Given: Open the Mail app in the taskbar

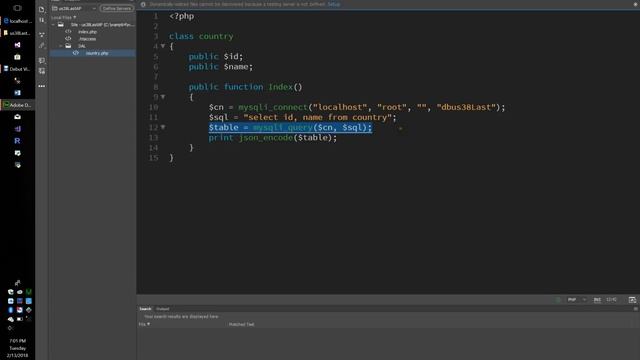Looking at the screenshot, I should coord(17,117).
